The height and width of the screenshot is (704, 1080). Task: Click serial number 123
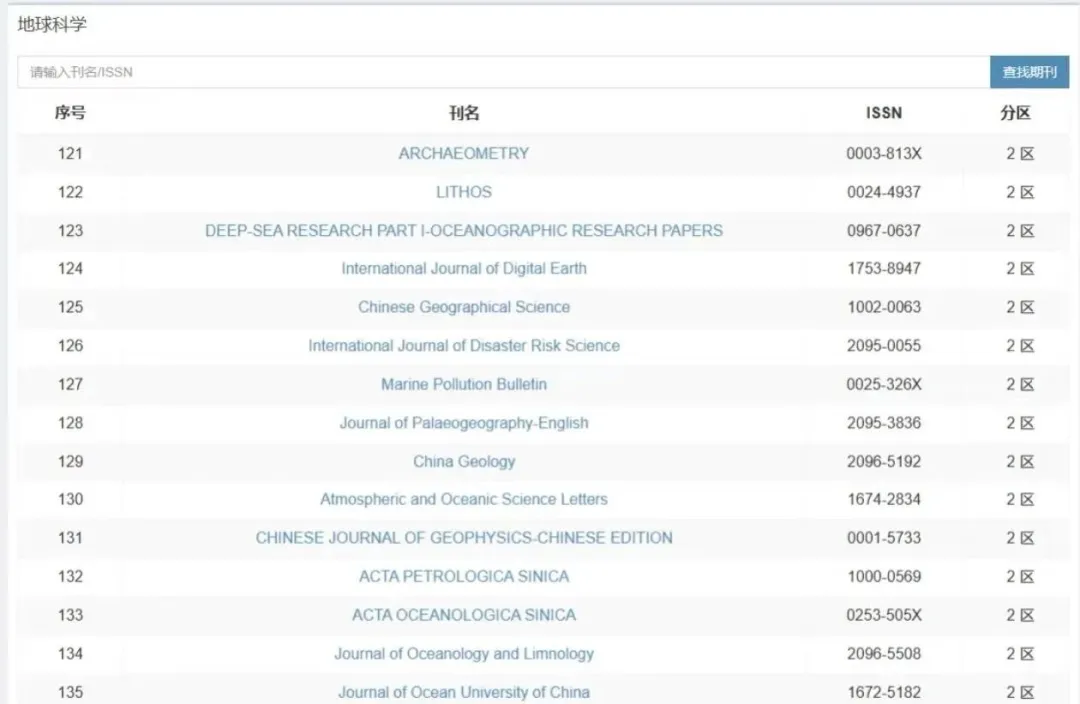point(70,231)
